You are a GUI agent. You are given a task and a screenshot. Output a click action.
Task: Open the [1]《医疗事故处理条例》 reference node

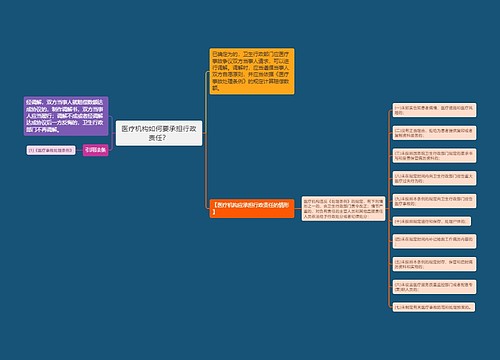(x=51, y=150)
